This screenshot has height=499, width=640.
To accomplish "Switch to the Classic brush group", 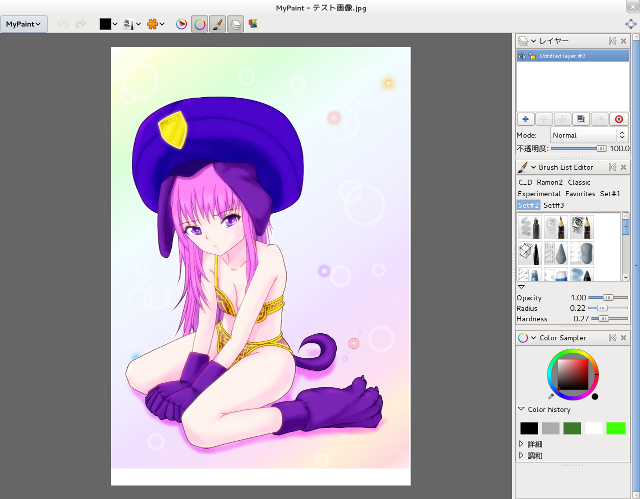I will tap(579, 182).
